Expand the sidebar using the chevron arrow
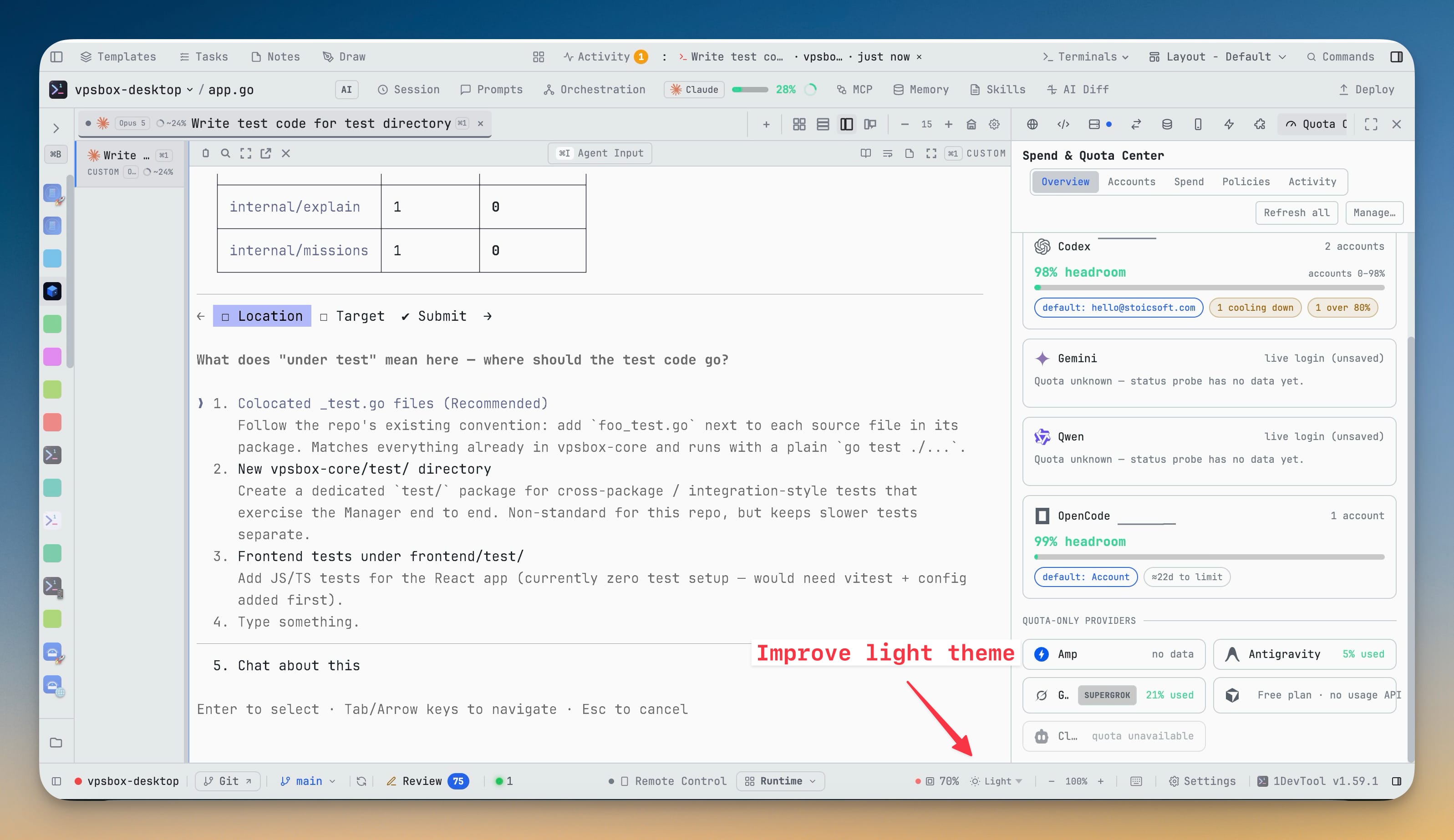The width and height of the screenshot is (1454, 840). 56,128
